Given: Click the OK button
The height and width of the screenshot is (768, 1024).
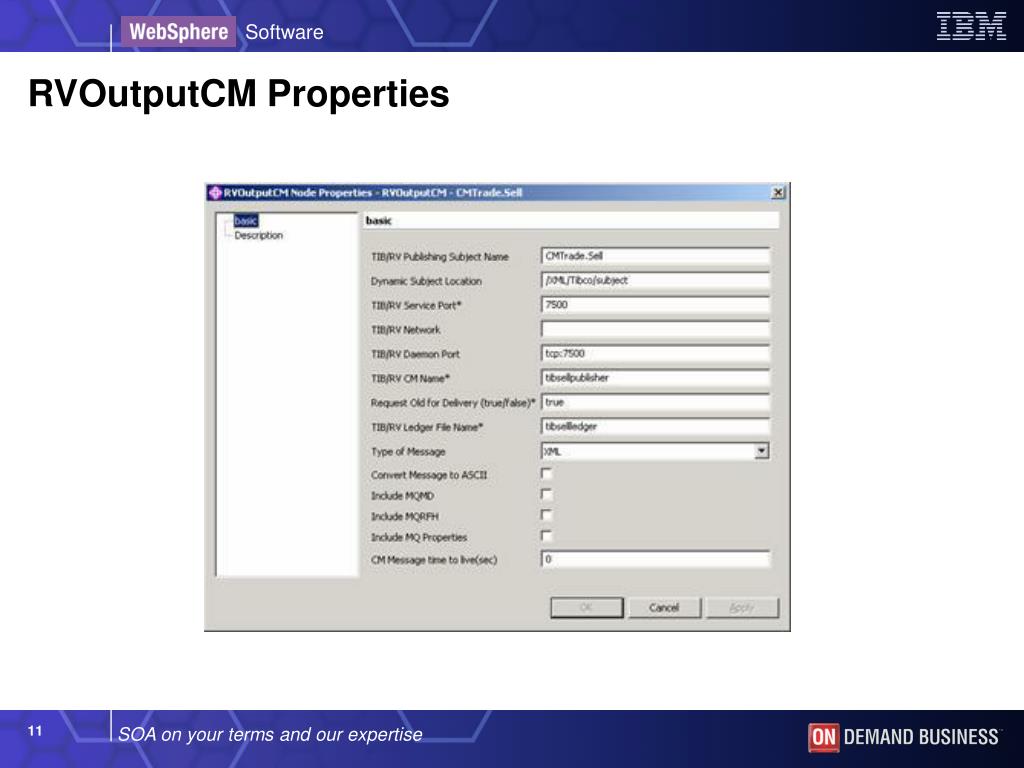Looking at the screenshot, I should [x=586, y=607].
